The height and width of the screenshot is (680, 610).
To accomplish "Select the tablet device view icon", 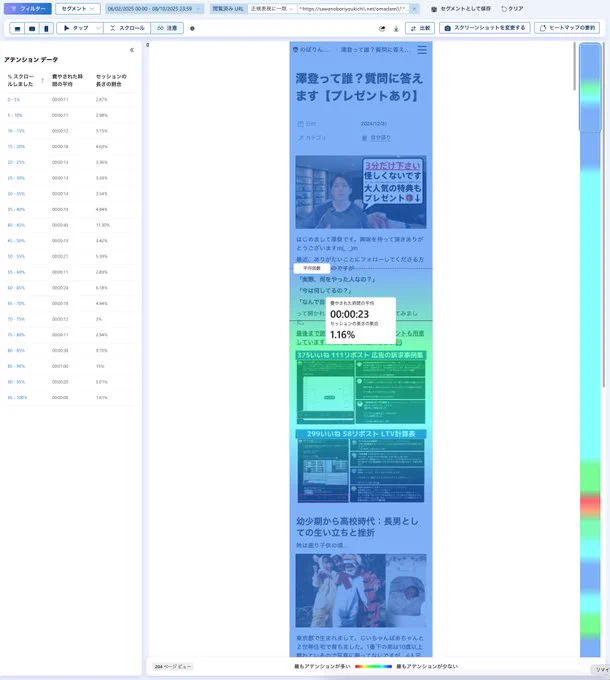I will pyautogui.click(x=32, y=28).
